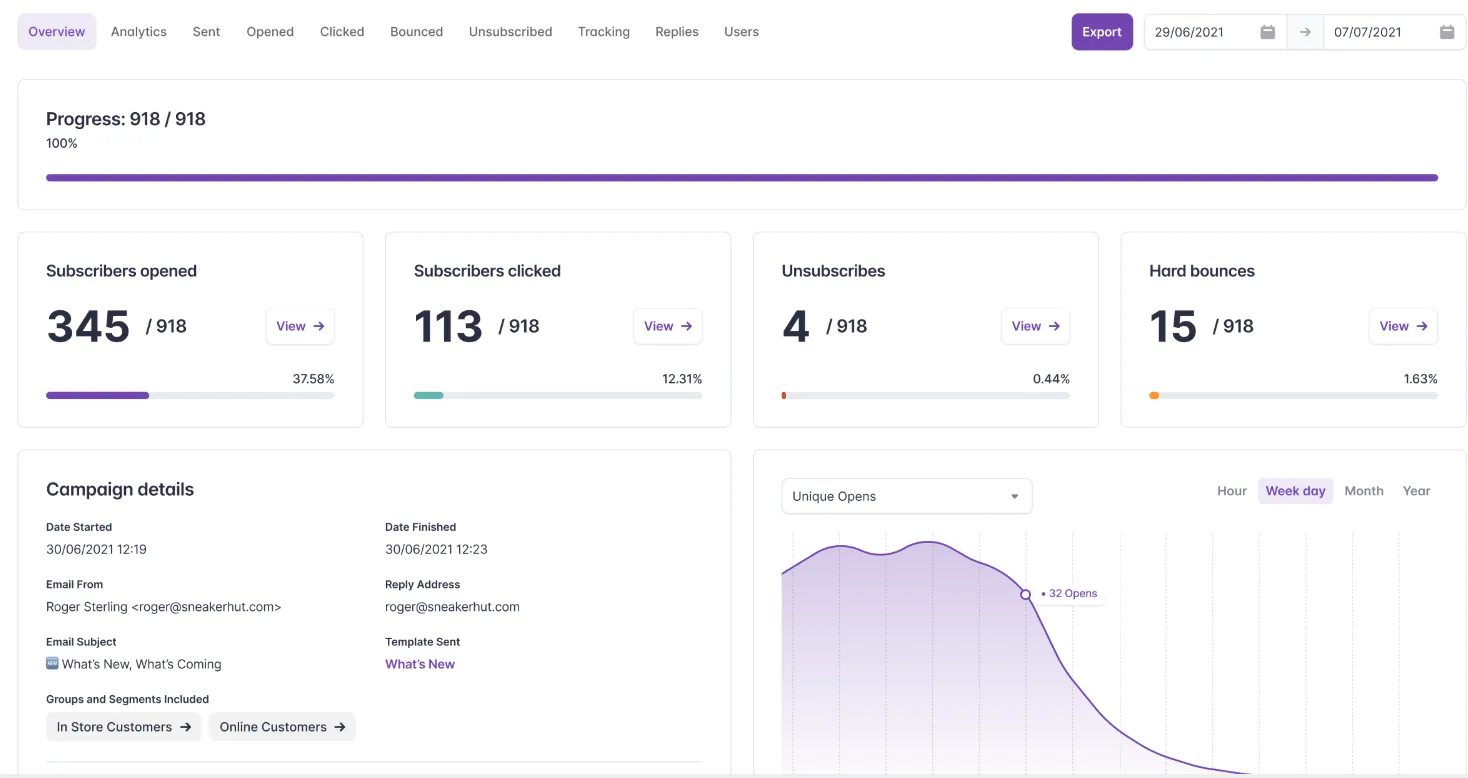
Task: Open the Bounced tab
Action: pyautogui.click(x=416, y=32)
